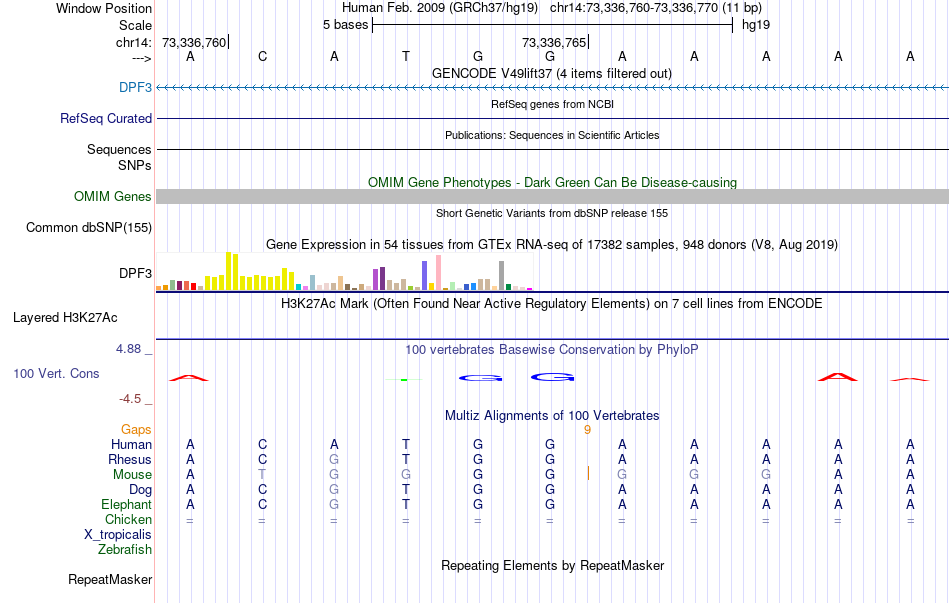
Task: Select 'Repeating Elements by RepeatMasker' title
Action: coord(553,565)
